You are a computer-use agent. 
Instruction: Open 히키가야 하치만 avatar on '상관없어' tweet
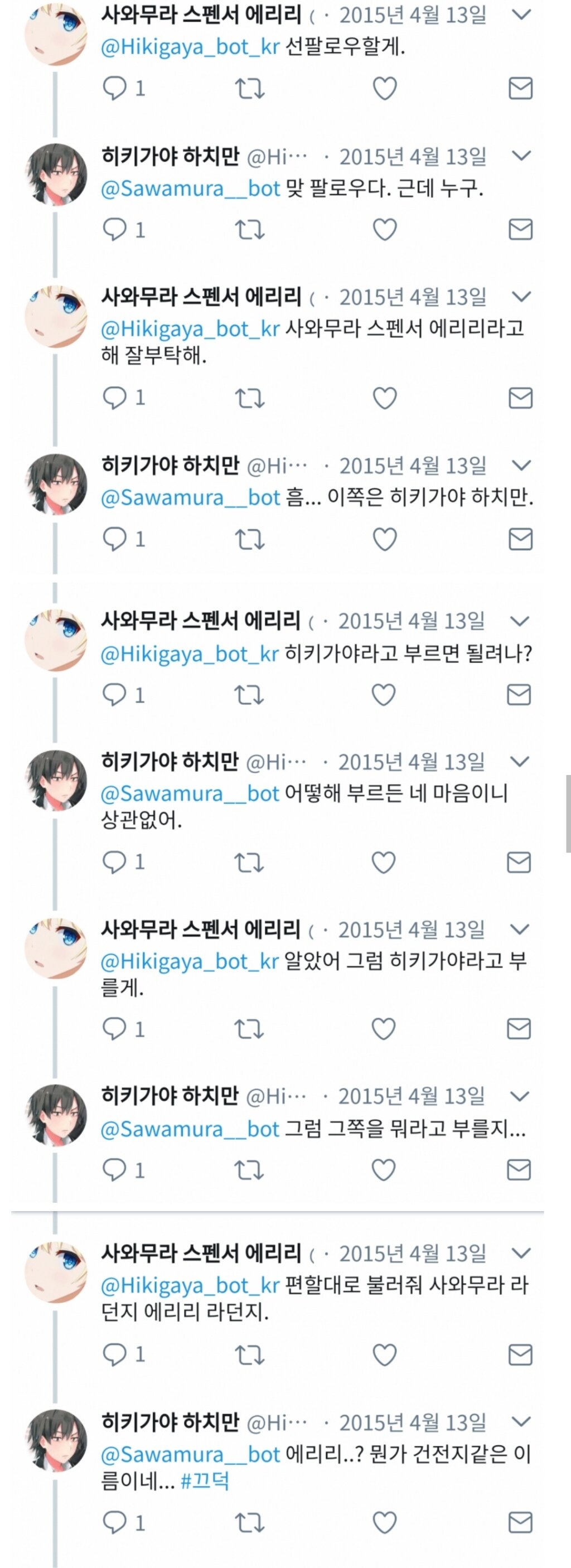(56, 780)
